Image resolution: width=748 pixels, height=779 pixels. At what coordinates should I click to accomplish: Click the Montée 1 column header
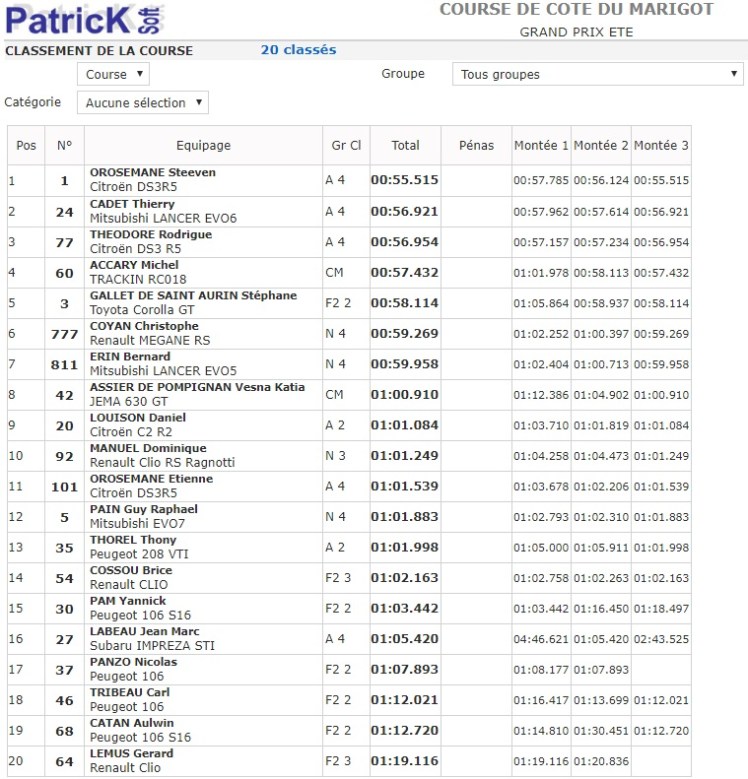coord(541,145)
